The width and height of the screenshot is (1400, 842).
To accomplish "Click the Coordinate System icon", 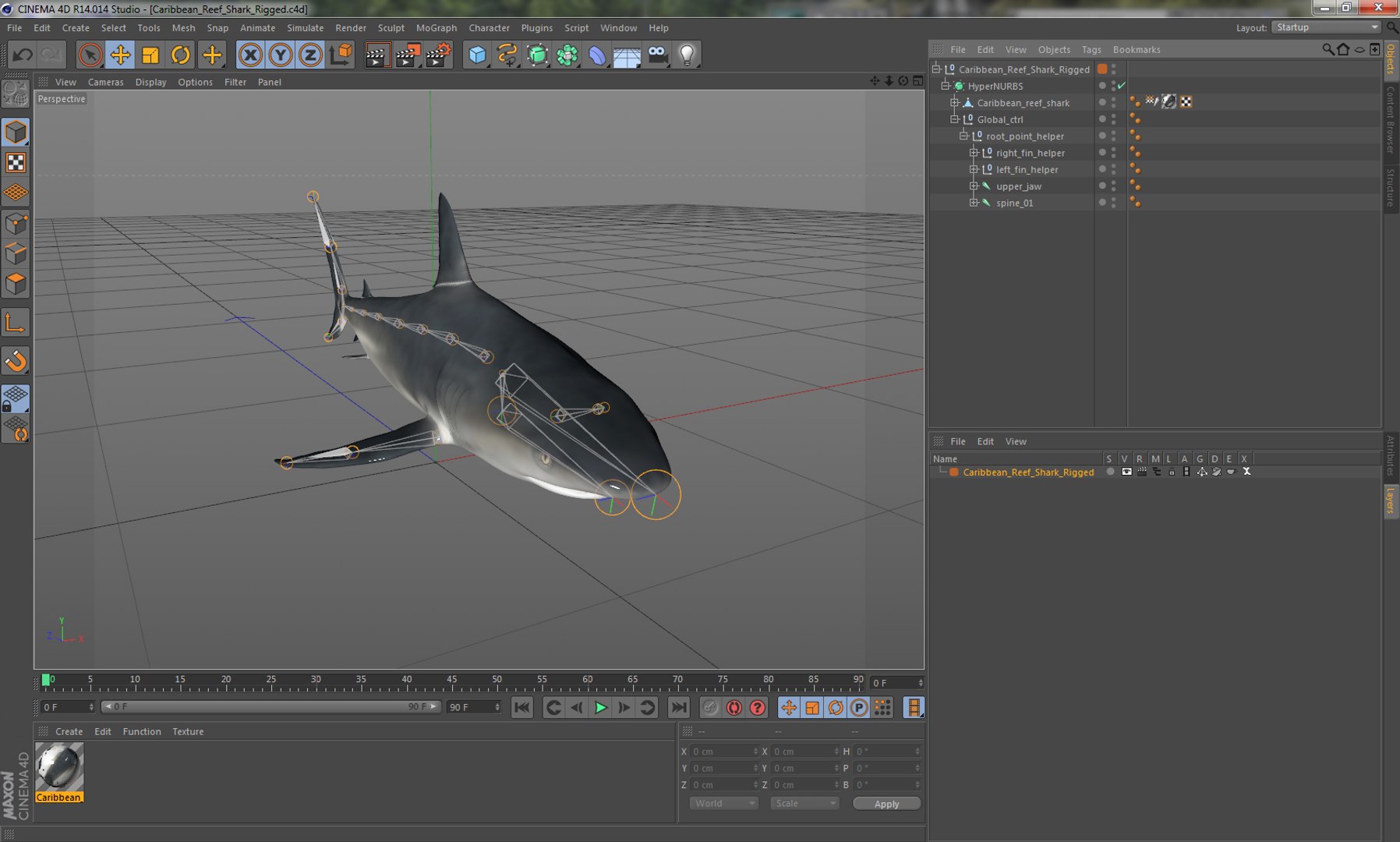I will coord(341,55).
